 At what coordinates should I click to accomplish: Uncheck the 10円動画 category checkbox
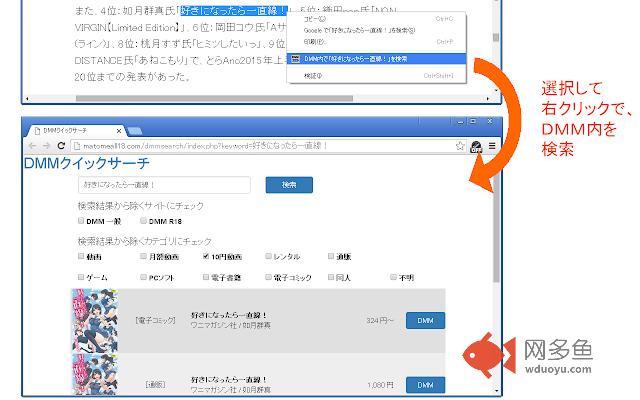point(207,256)
